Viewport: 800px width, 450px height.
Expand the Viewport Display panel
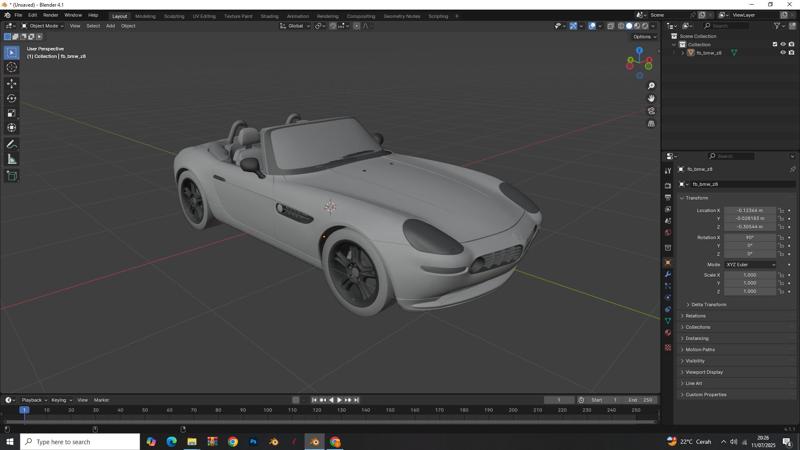point(702,372)
